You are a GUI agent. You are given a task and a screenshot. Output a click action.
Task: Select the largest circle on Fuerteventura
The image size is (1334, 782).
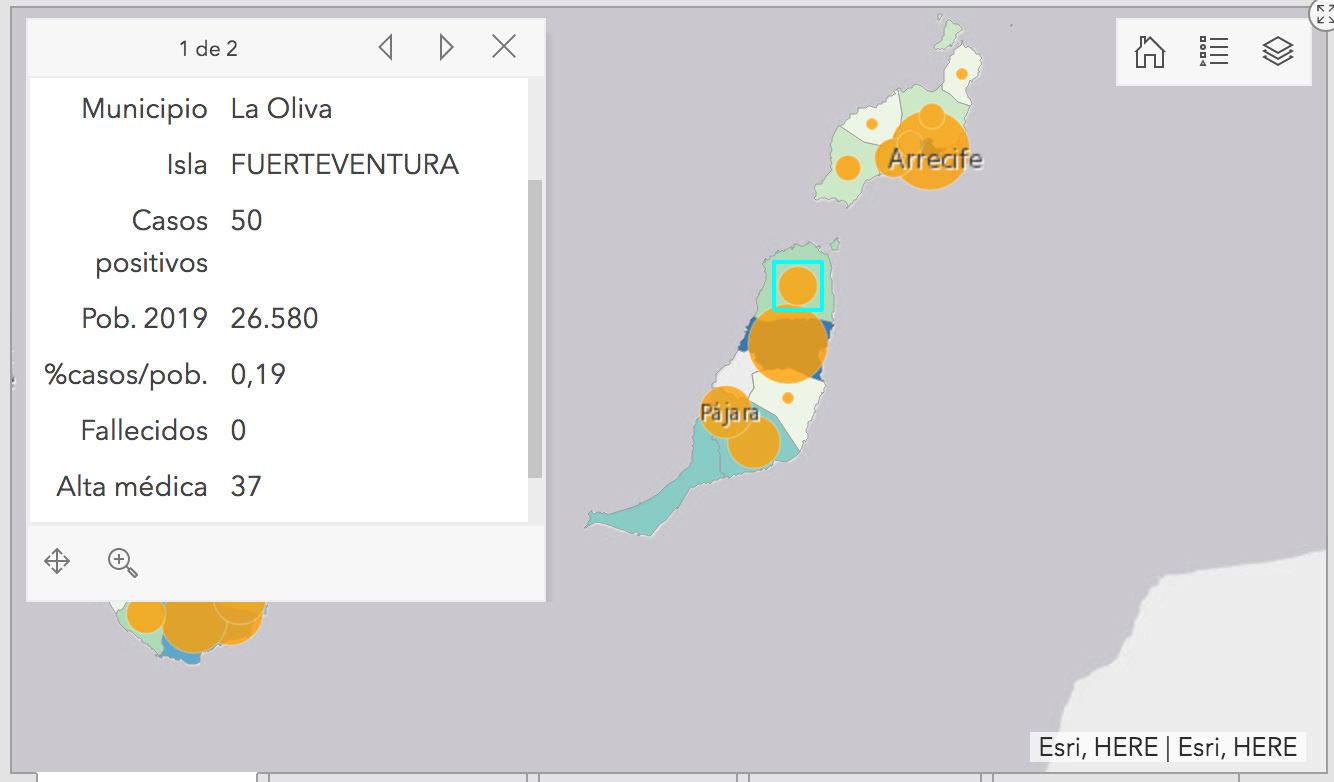(x=788, y=344)
